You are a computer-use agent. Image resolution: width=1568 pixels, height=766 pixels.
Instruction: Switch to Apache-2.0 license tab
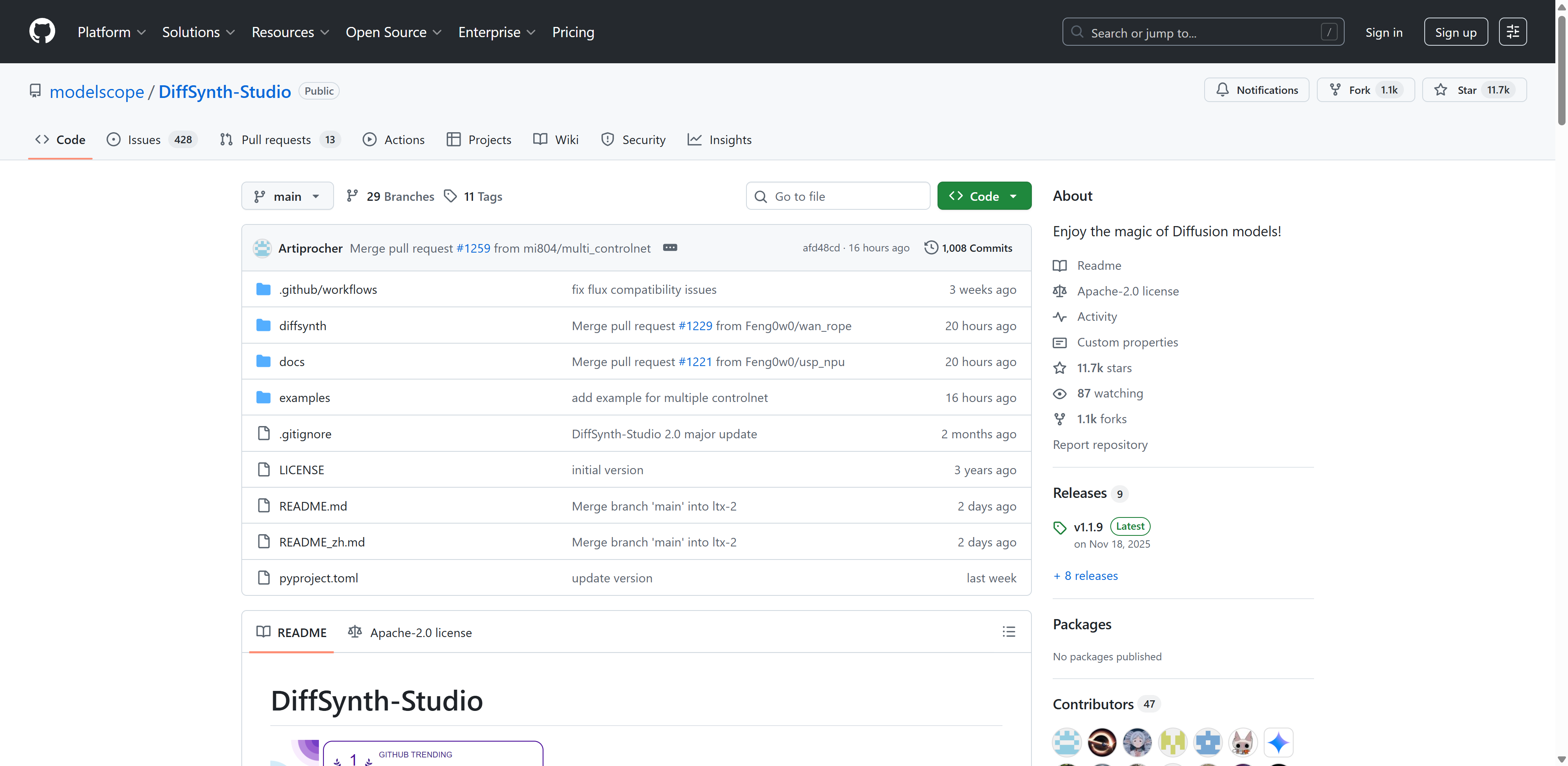(x=410, y=633)
